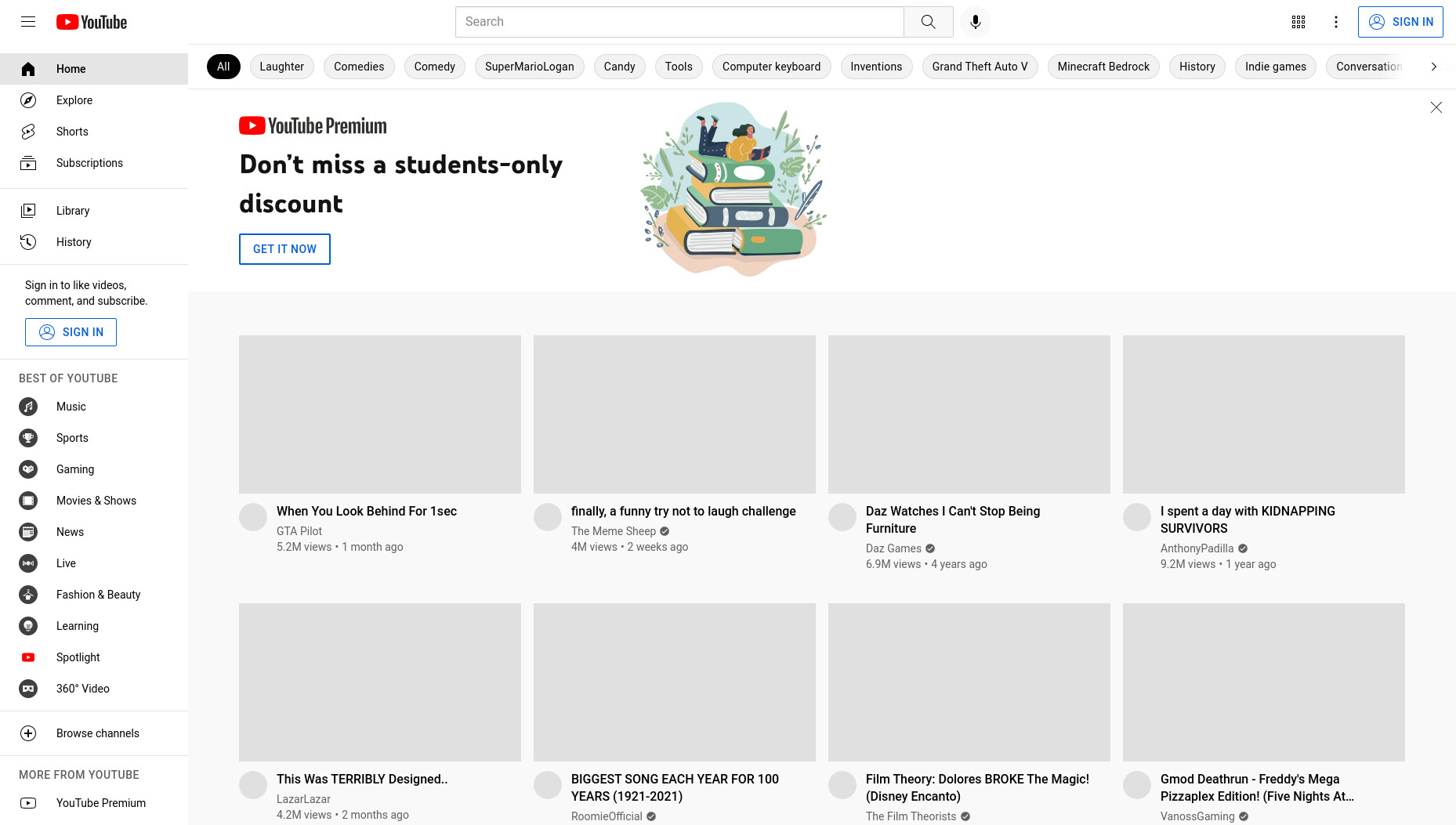
Task: Open Subscriptions in the sidebar
Action: (x=94, y=163)
